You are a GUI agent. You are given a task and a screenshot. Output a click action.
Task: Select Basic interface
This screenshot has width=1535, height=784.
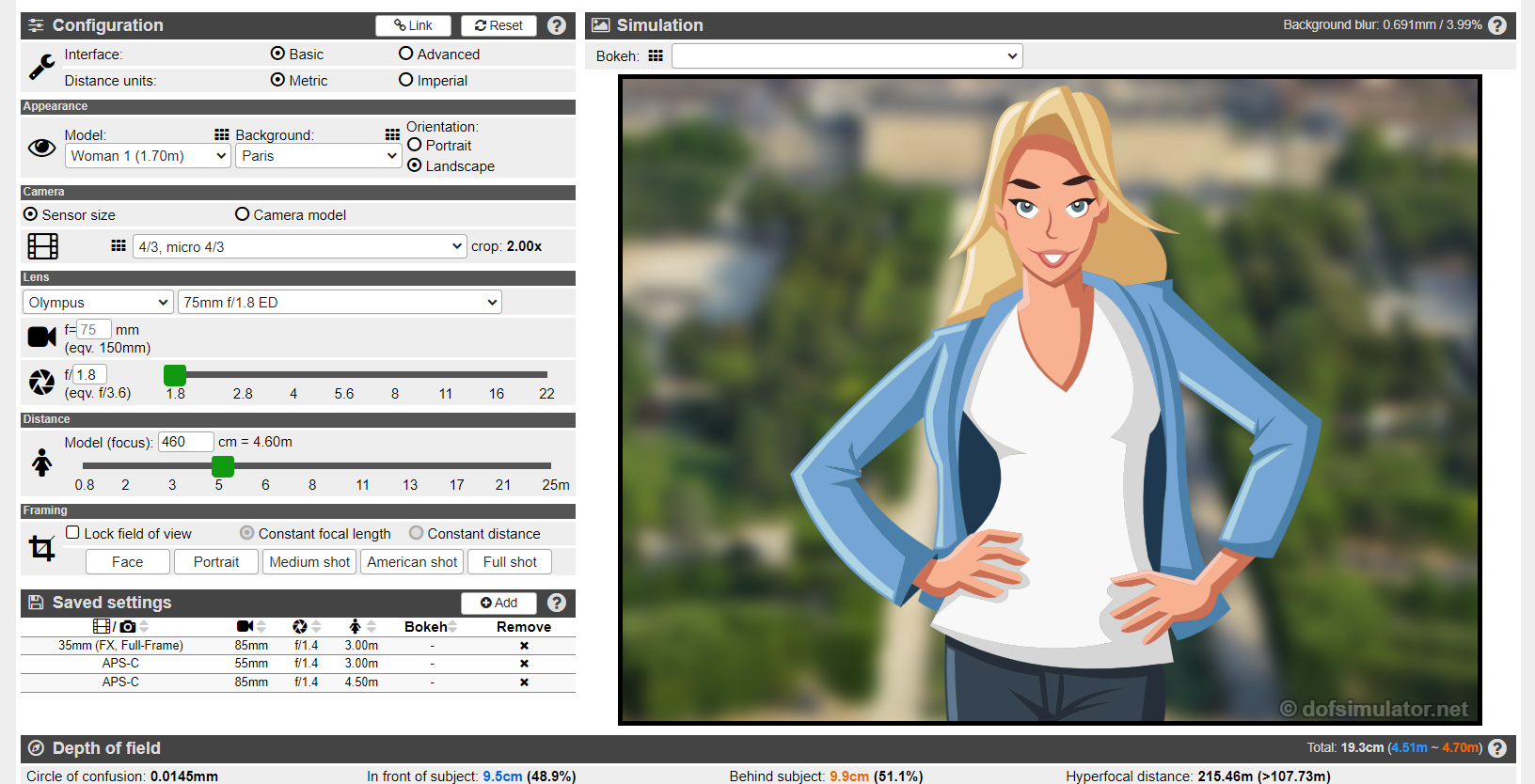click(x=277, y=54)
